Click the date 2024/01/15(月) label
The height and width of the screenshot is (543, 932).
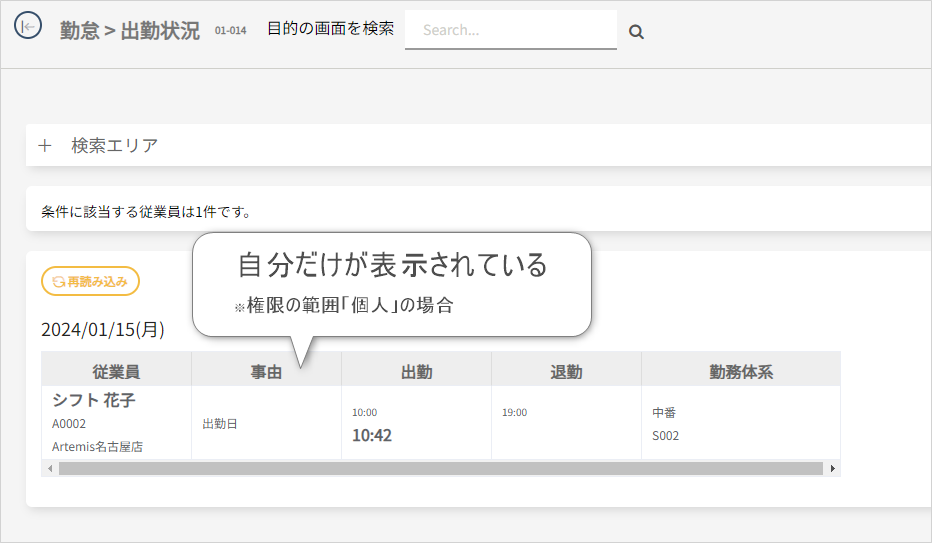103,329
